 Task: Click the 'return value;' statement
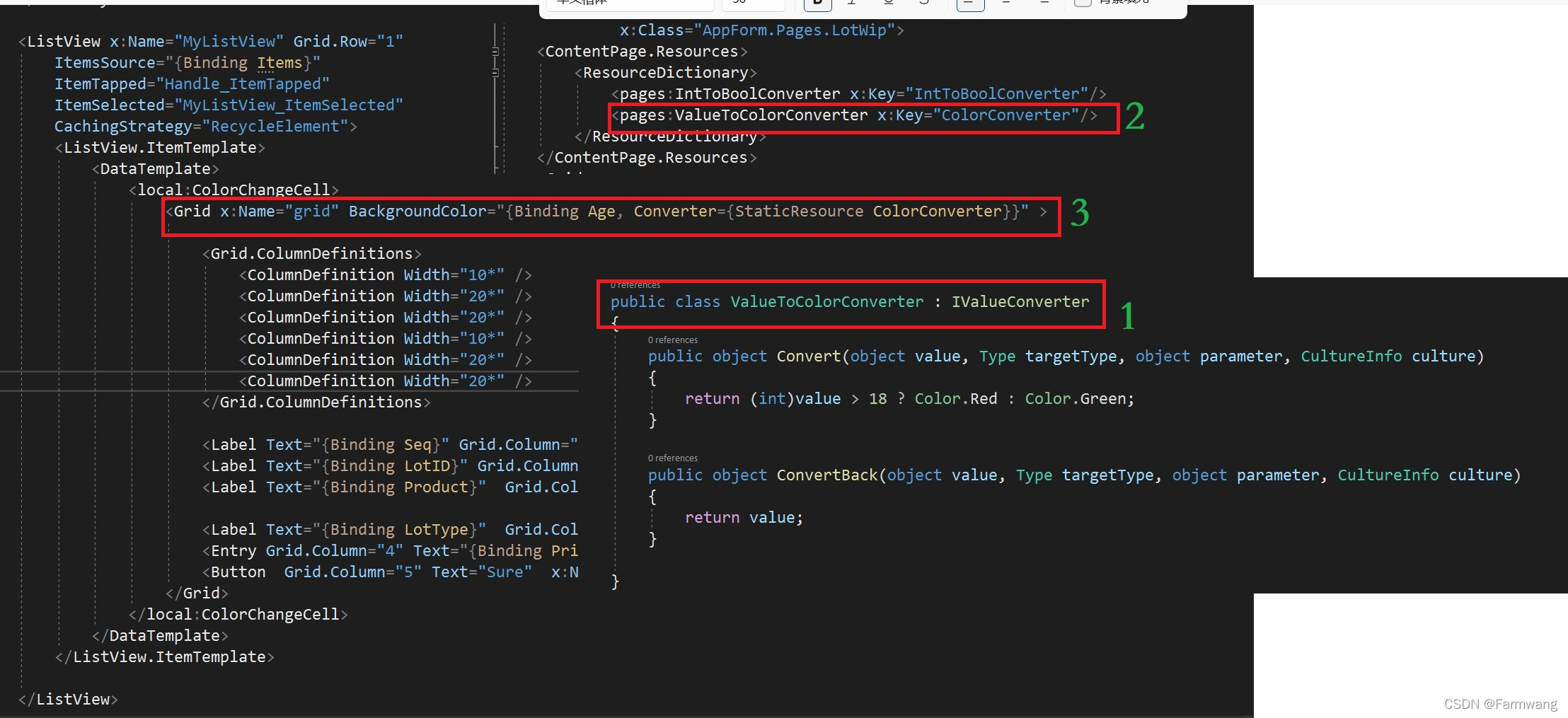point(744,518)
